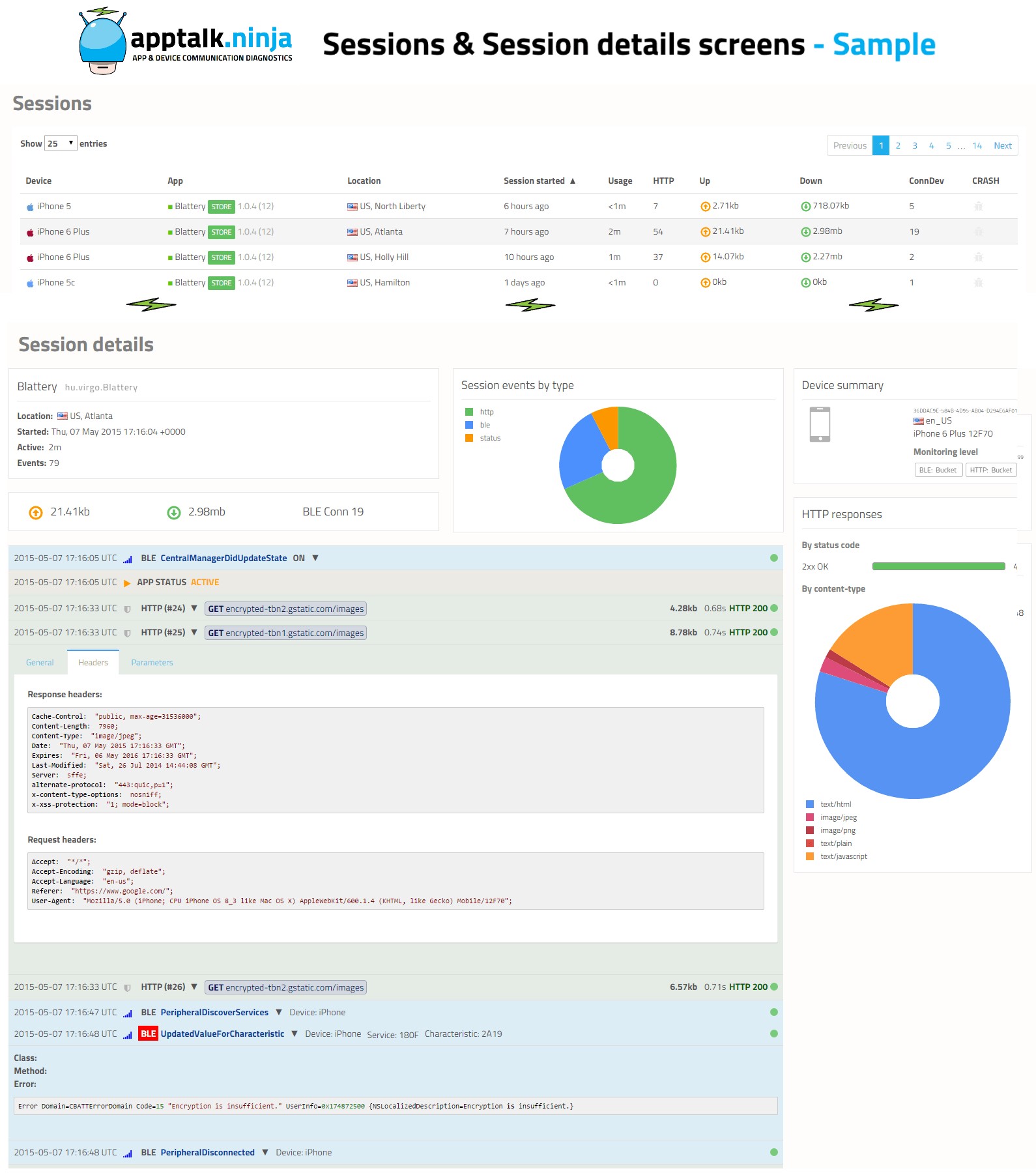1036x1173 pixels.
Task: Go to pagination page 5
Action: click(949, 145)
